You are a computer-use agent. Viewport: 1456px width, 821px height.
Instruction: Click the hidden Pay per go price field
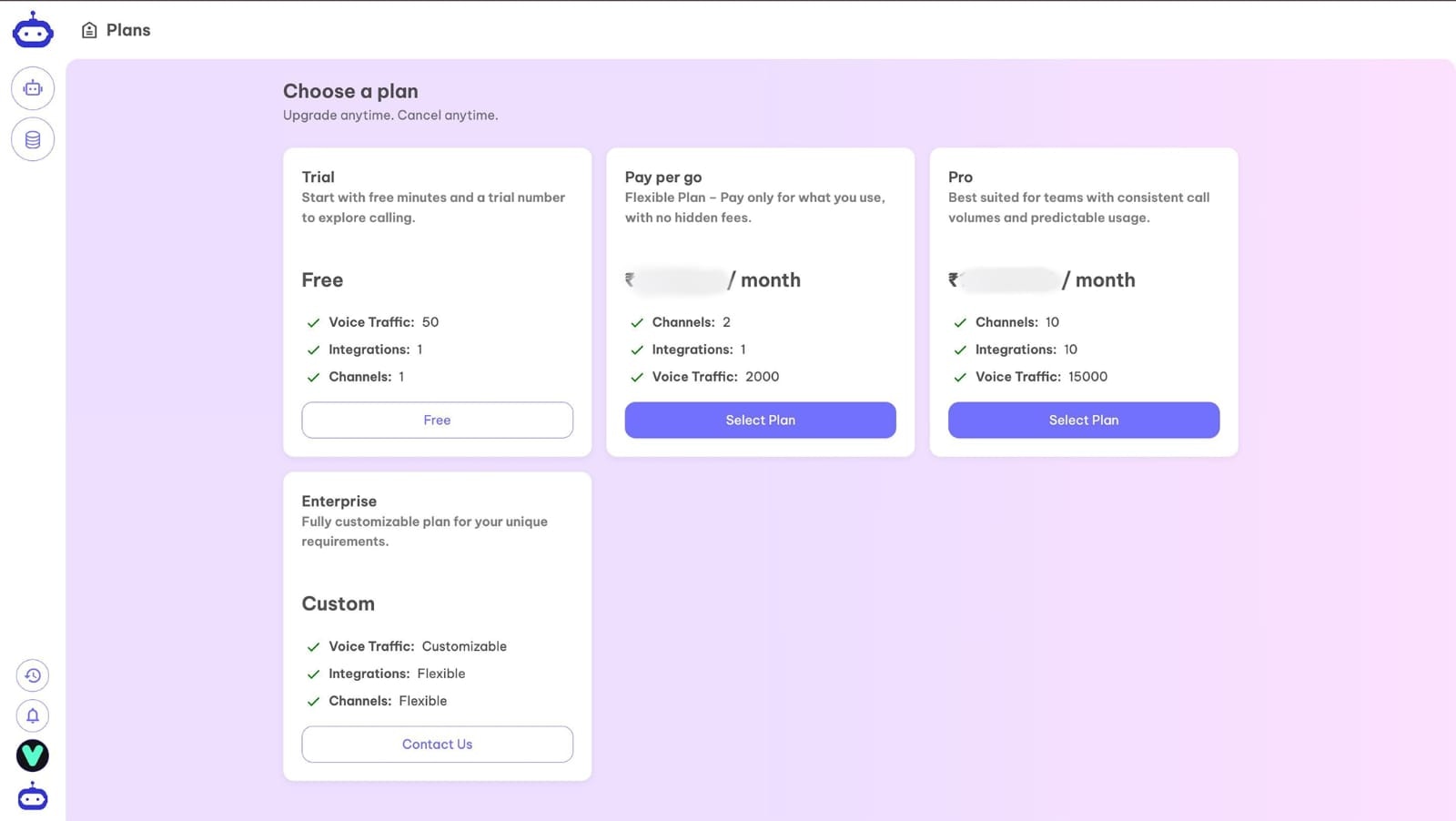point(677,280)
